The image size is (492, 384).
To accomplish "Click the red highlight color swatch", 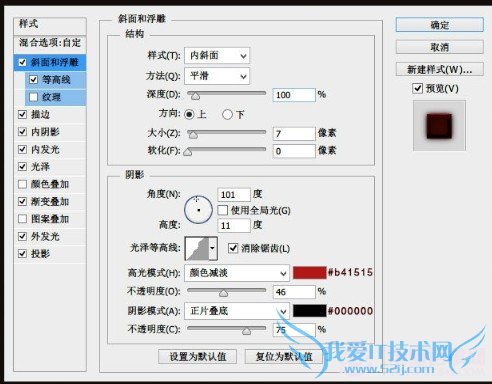I will (x=309, y=273).
